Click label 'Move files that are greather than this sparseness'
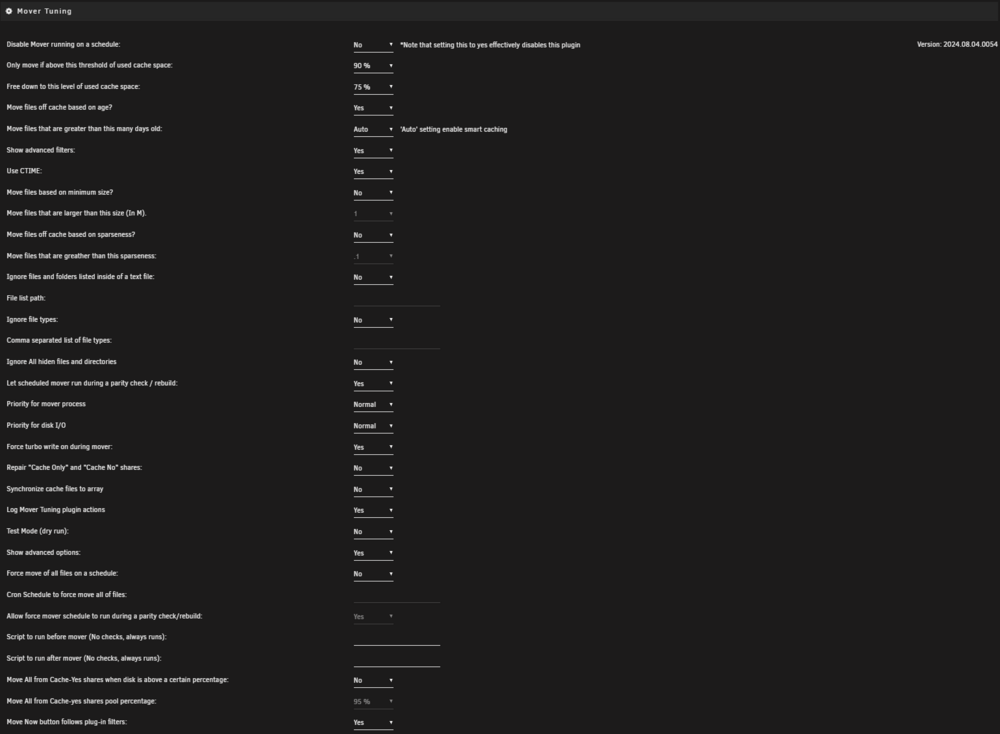Viewport: 1000px width, 734px height. (x=82, y=256)
